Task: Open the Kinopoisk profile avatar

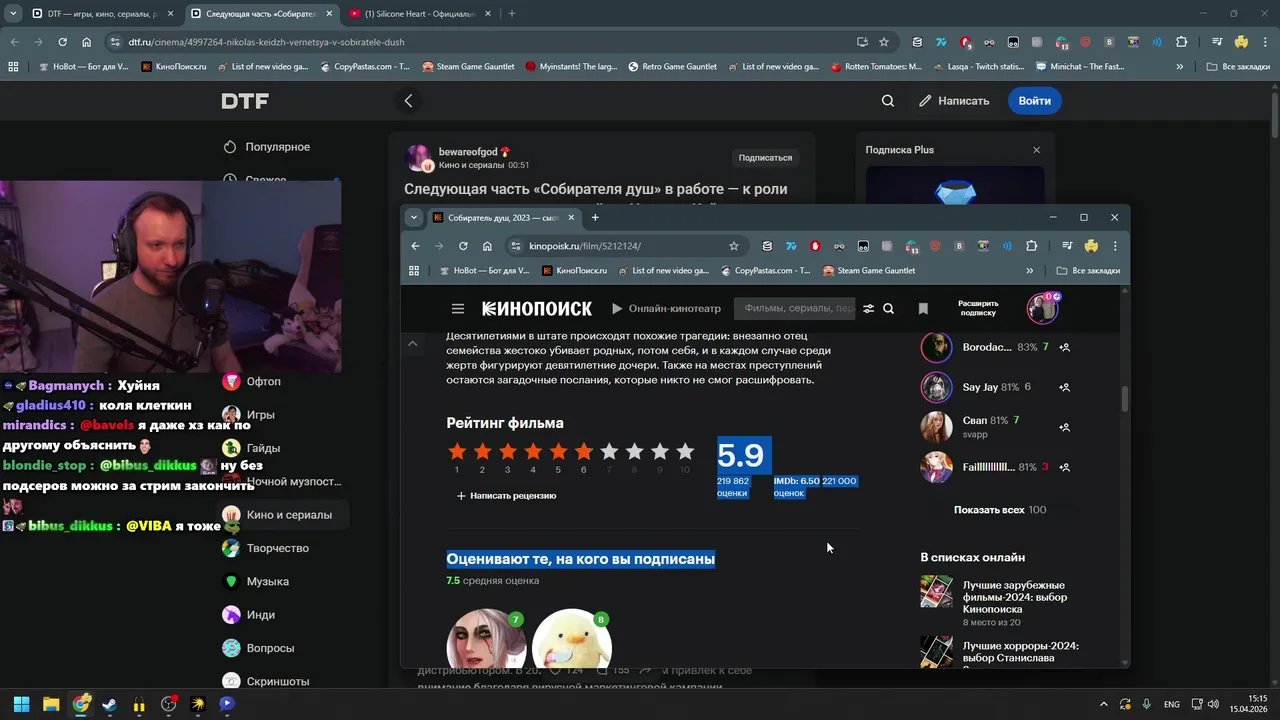Action: (1042, 308)
